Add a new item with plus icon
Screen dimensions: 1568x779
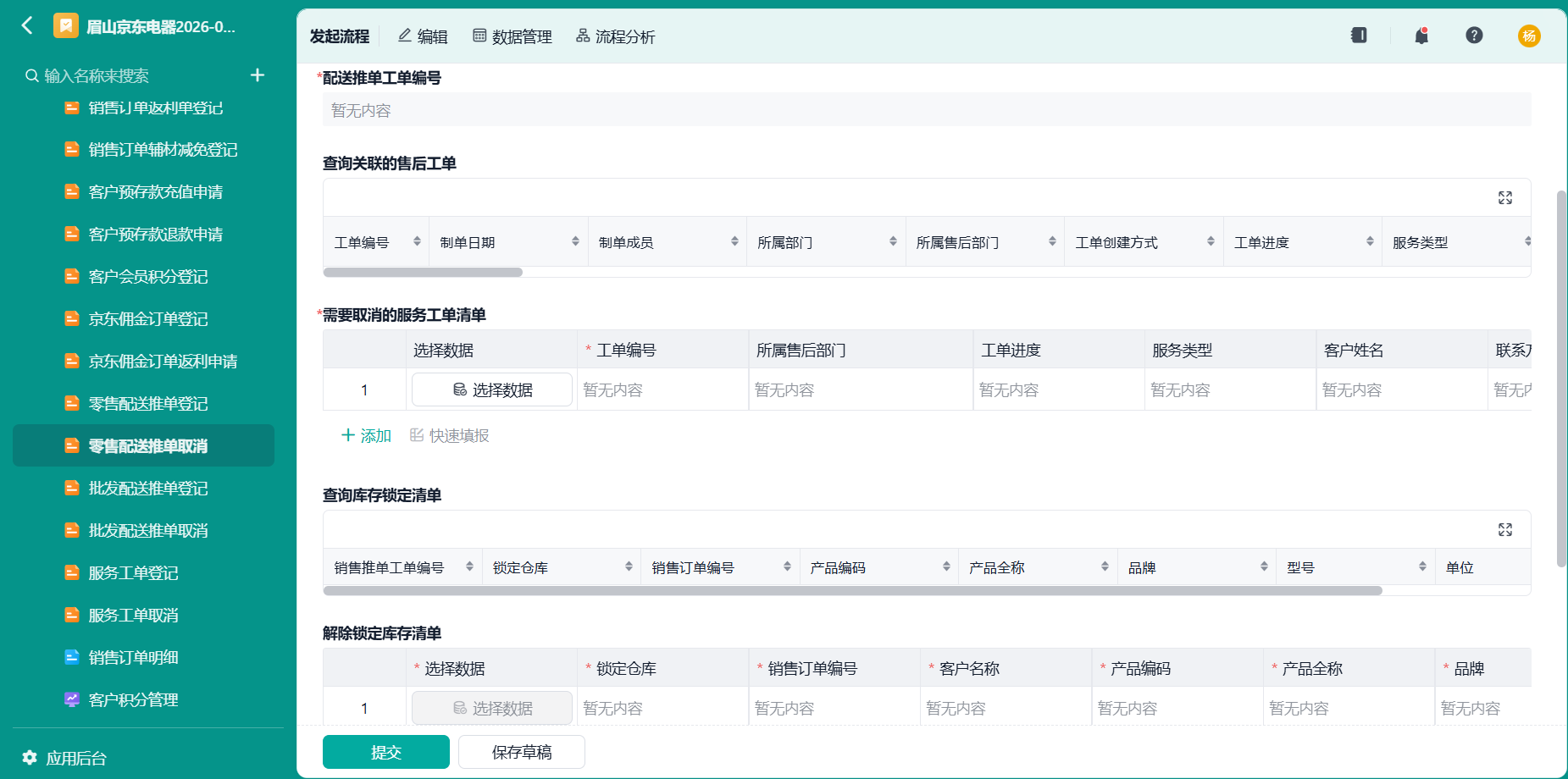(258, 75)
